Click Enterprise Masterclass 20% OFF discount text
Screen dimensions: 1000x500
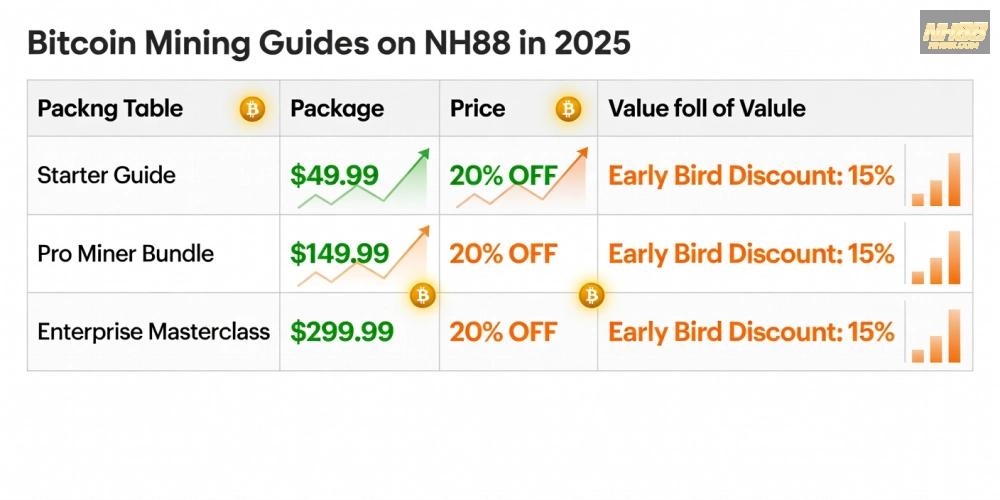click(503, 332)
